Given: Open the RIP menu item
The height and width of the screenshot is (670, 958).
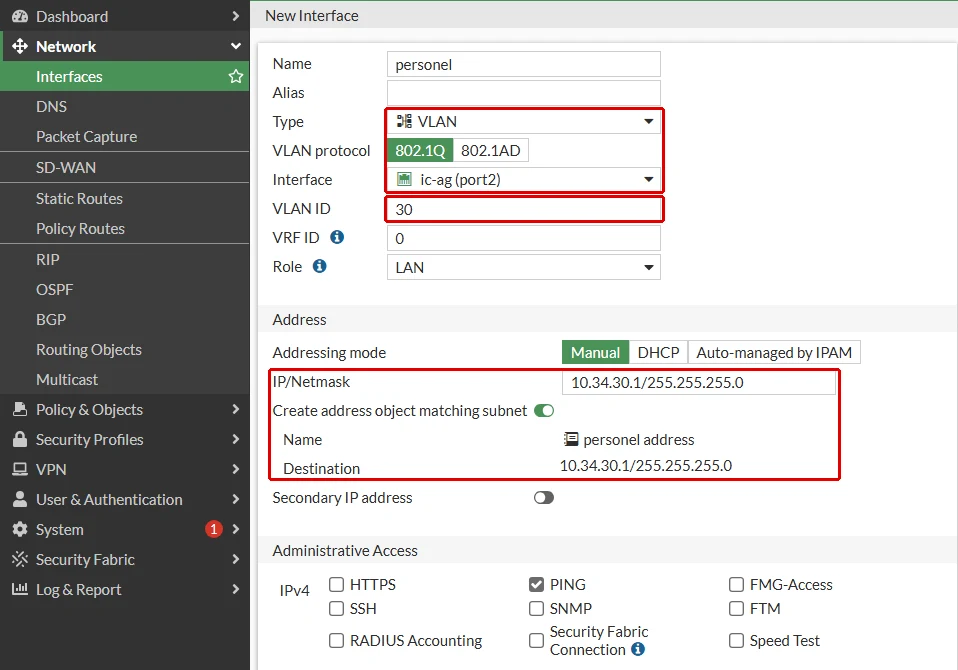Looking at the screenshot, I should (x=125, y=260).
